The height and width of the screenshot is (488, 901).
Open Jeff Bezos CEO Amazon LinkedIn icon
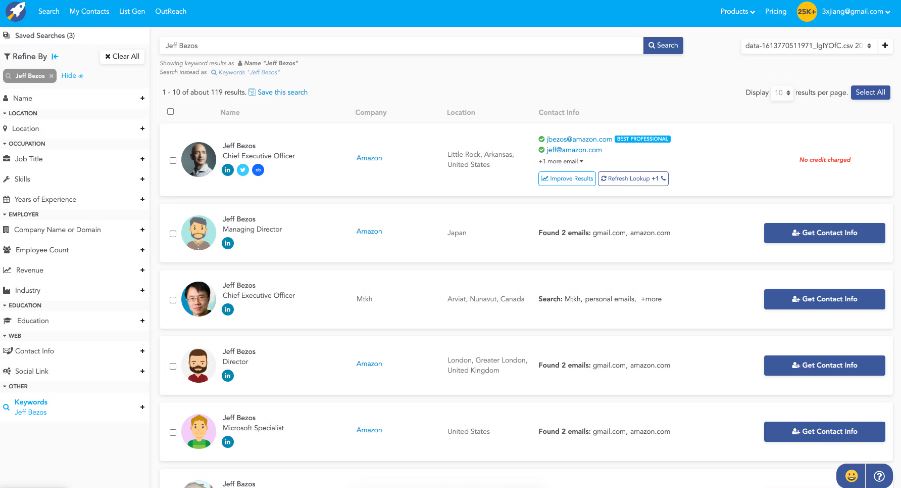coord(228,170)
